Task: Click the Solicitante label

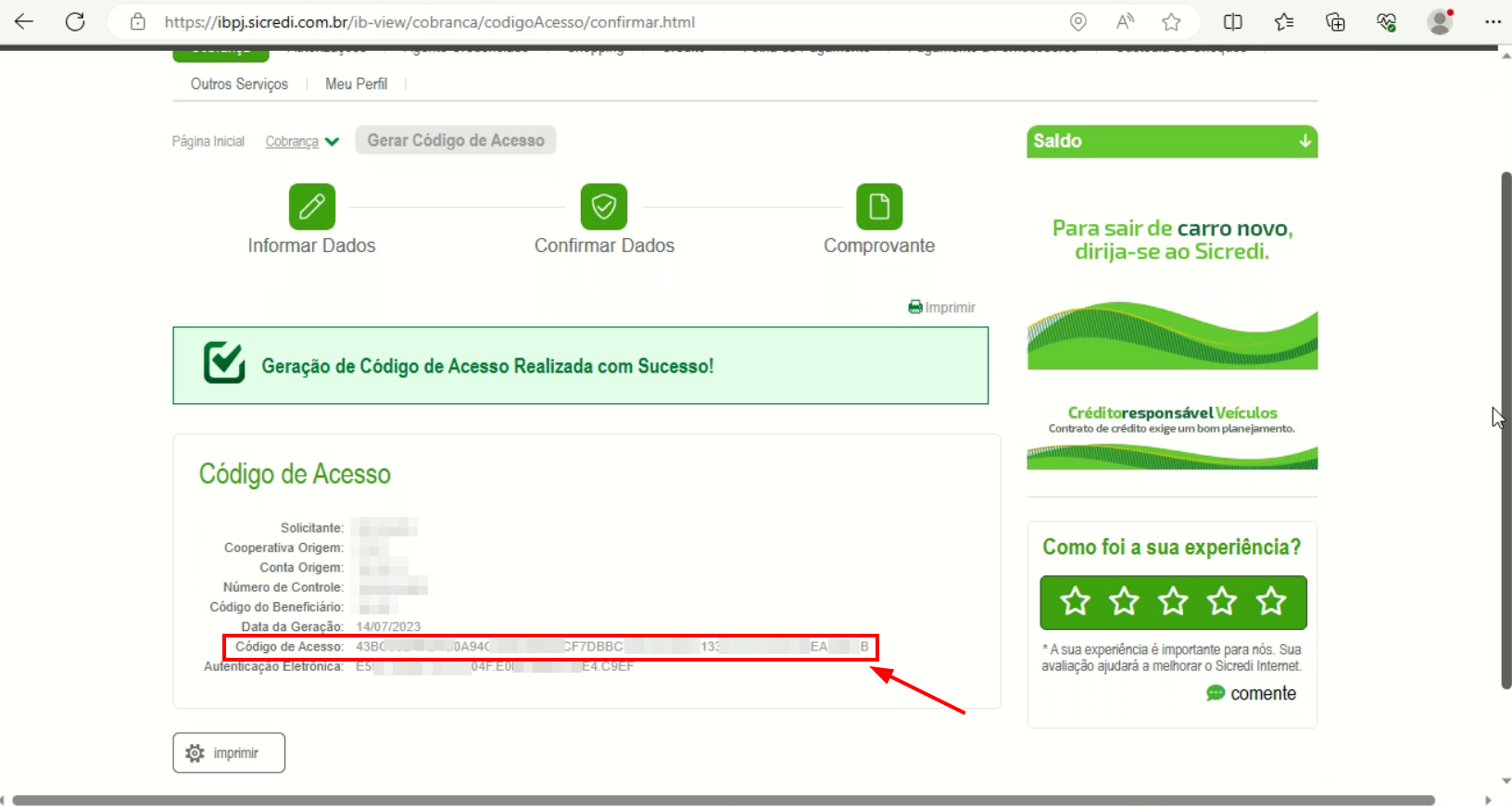Action: 312,528
